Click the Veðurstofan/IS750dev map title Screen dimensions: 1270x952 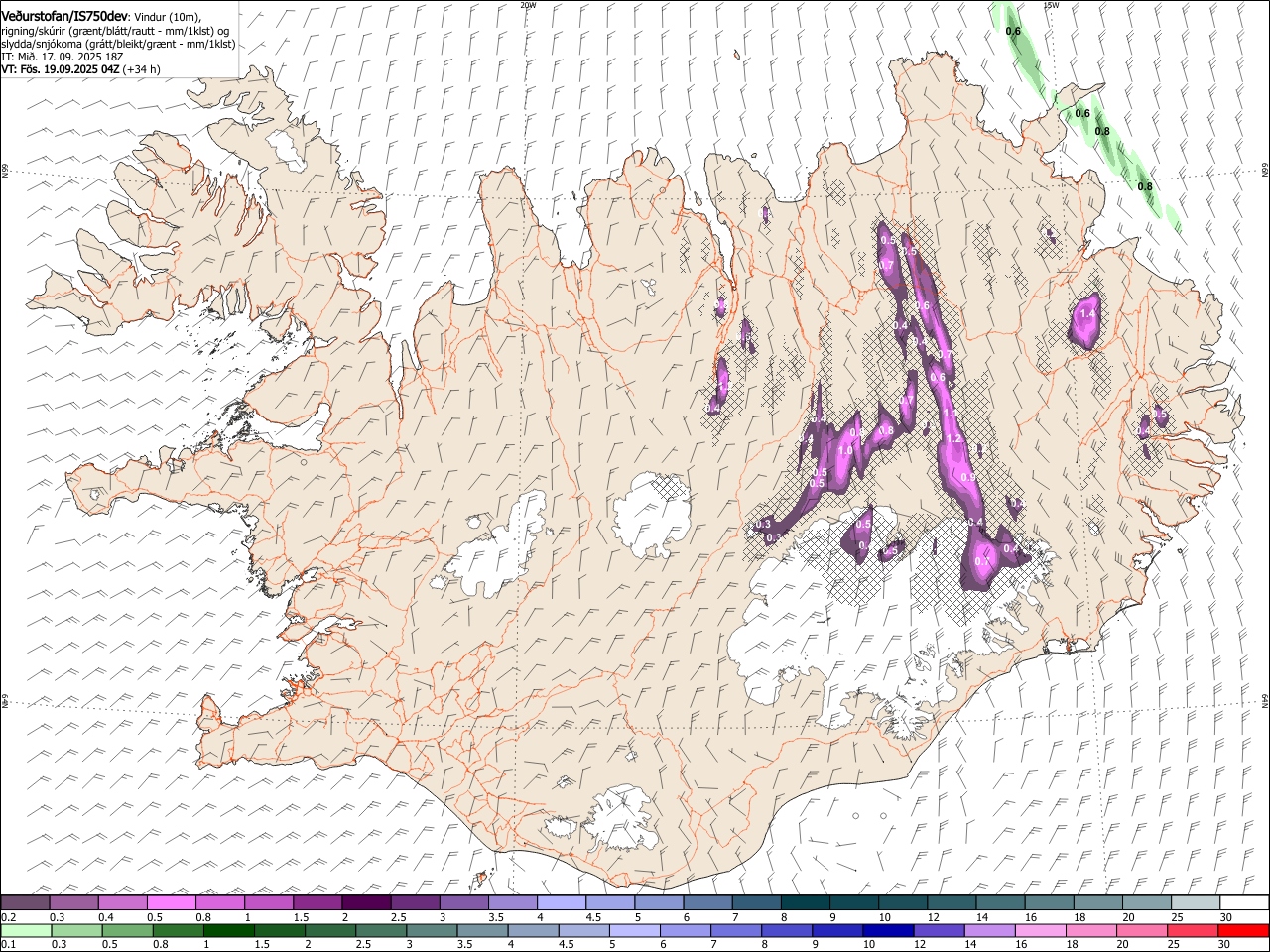[64, 17]
